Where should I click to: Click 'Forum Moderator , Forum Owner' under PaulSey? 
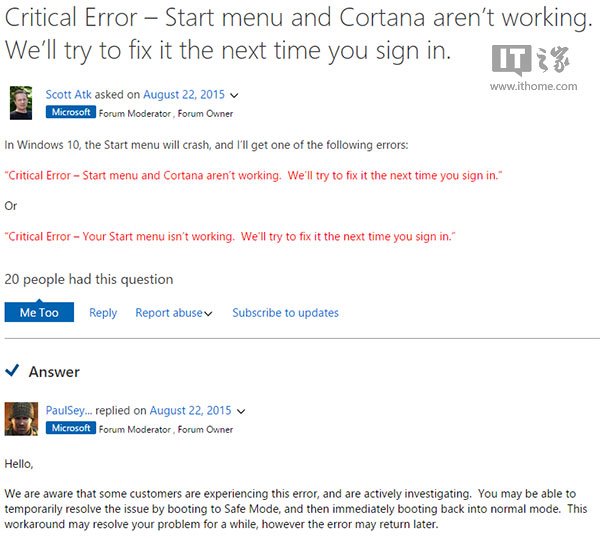click(x=166, y=429)
